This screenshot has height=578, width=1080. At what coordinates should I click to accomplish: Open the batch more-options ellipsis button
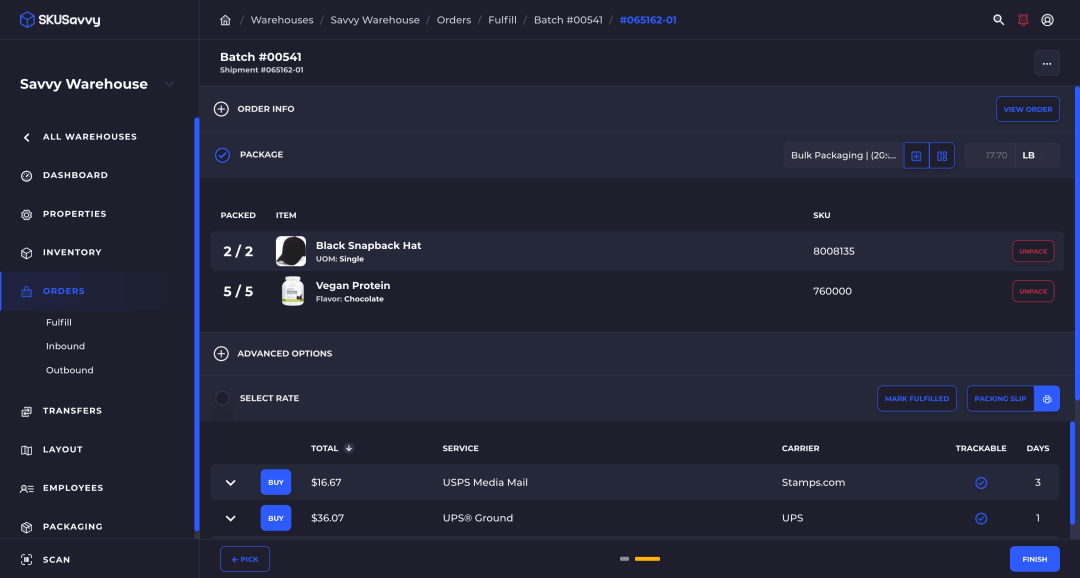click(x=1047, y=63)
